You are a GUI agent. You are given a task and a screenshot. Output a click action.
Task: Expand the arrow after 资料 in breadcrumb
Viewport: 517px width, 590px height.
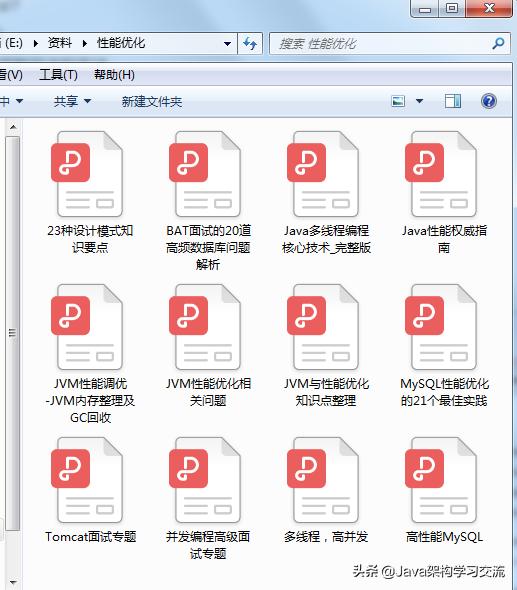coord(85,44)
